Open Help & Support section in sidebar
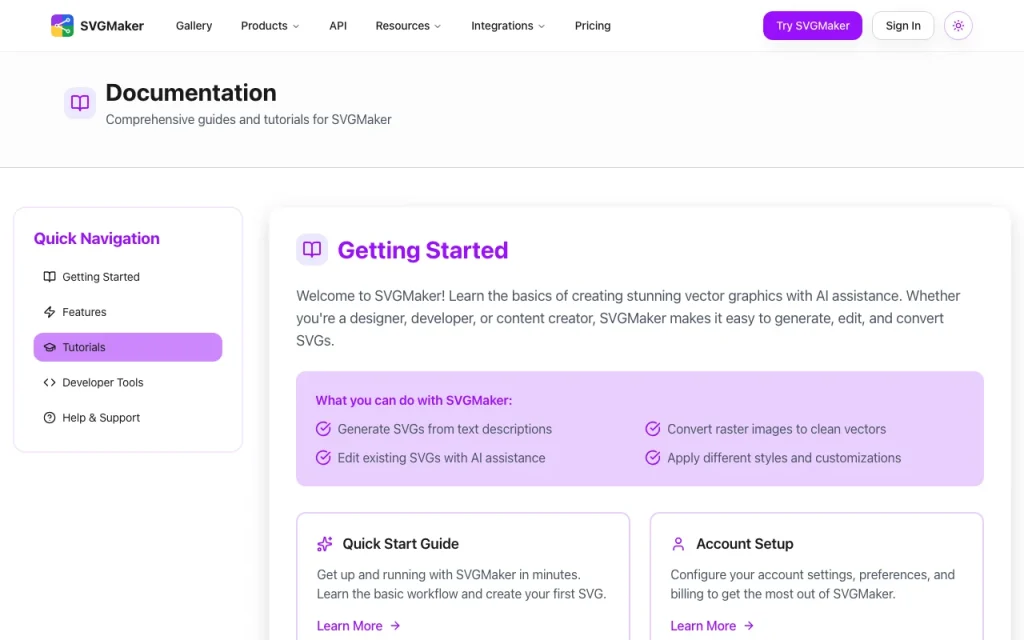Viewport: 1024px width, 640px height. [128, 418]
